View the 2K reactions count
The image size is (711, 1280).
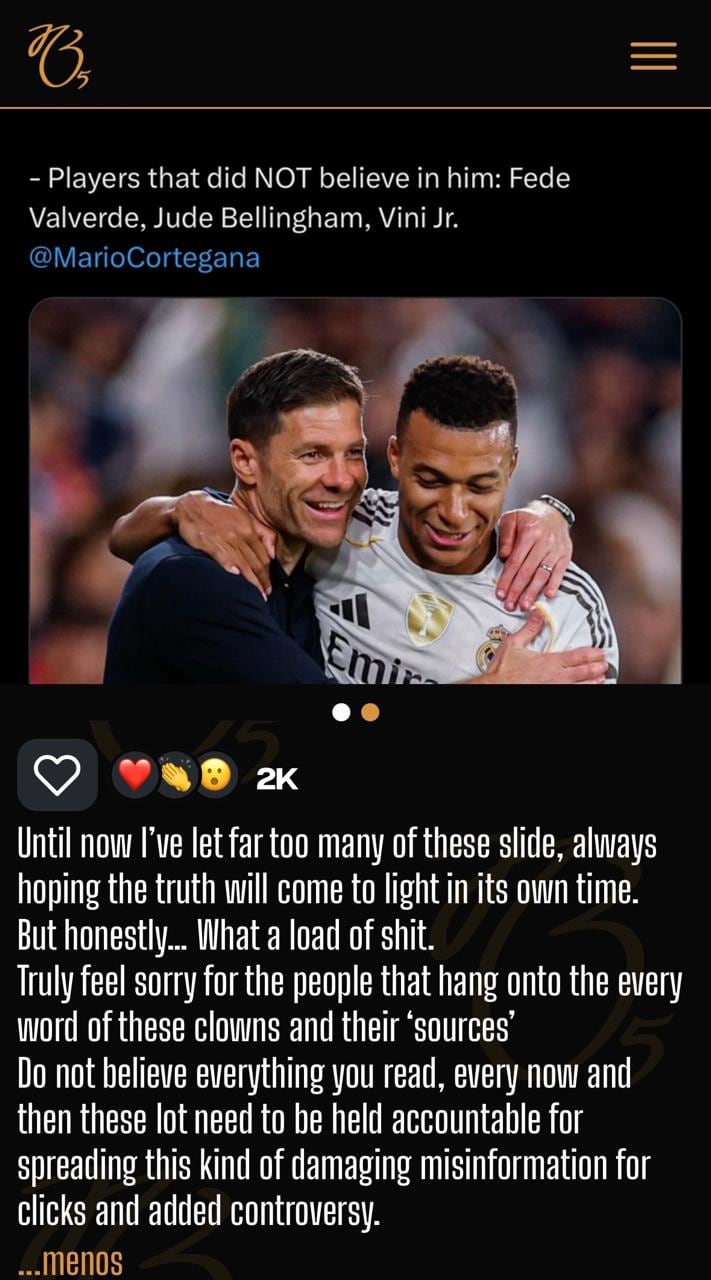pyautogui.click(x=277, y=779)
